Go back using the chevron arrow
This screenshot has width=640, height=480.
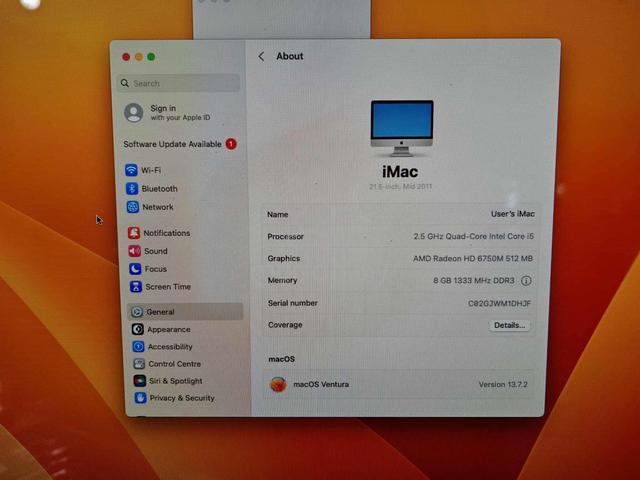pos(261,56)
